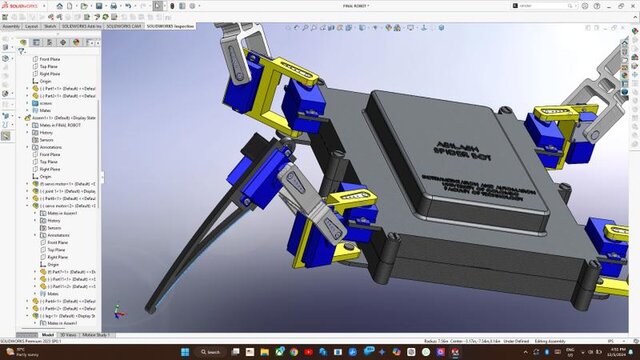Switch to the 3D Views bottom tab

click(68, 335)
